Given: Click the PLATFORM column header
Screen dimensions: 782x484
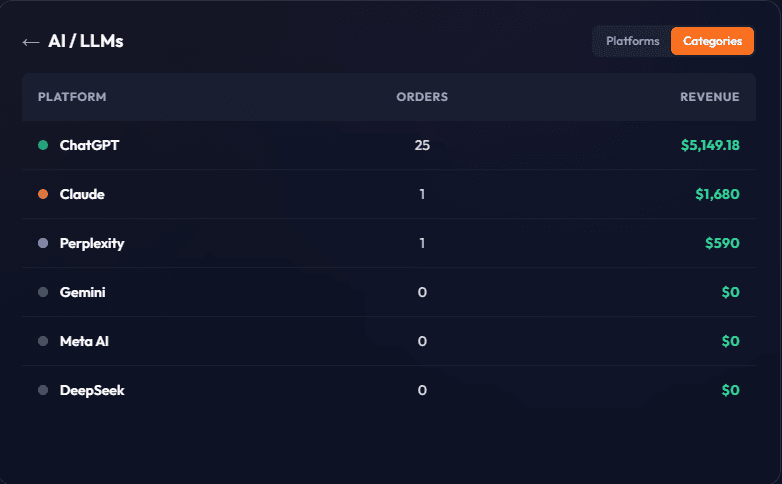Looking at the screenshot, I should point(72,97).
